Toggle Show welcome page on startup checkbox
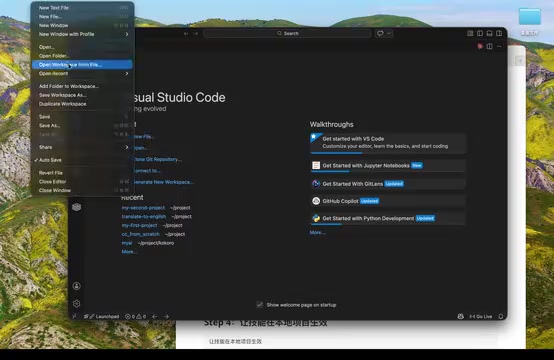Viewport: 554px width, 360px height. pyautogui.click(x=260, y=305)
